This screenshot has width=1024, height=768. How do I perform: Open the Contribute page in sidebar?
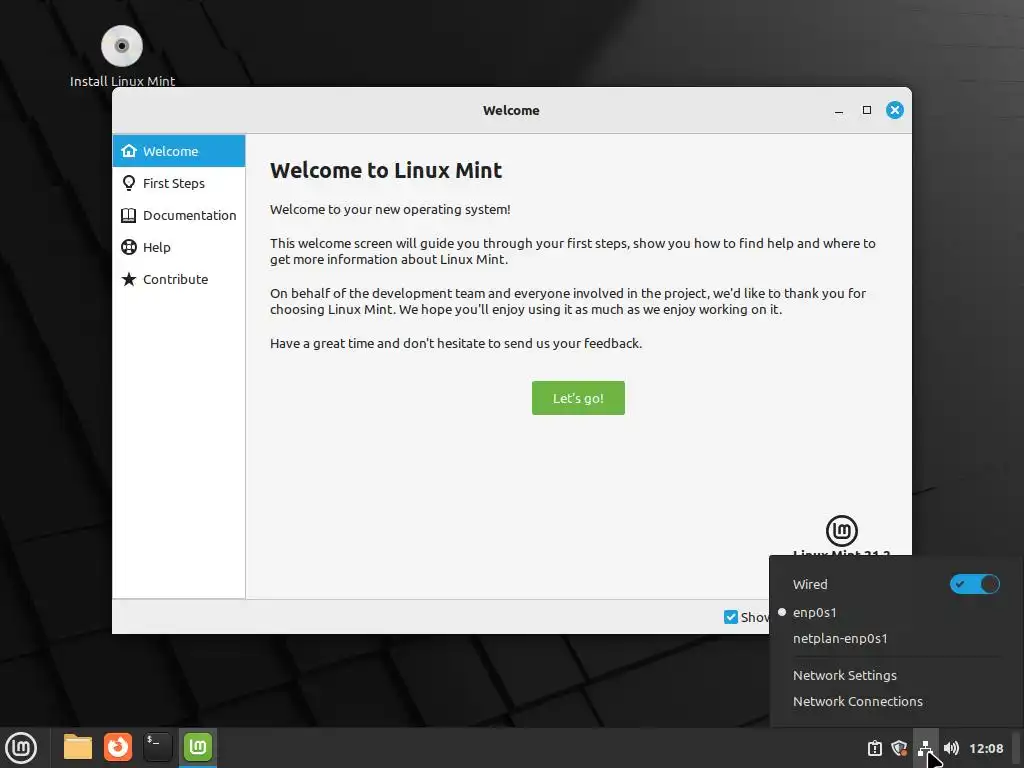179,279
